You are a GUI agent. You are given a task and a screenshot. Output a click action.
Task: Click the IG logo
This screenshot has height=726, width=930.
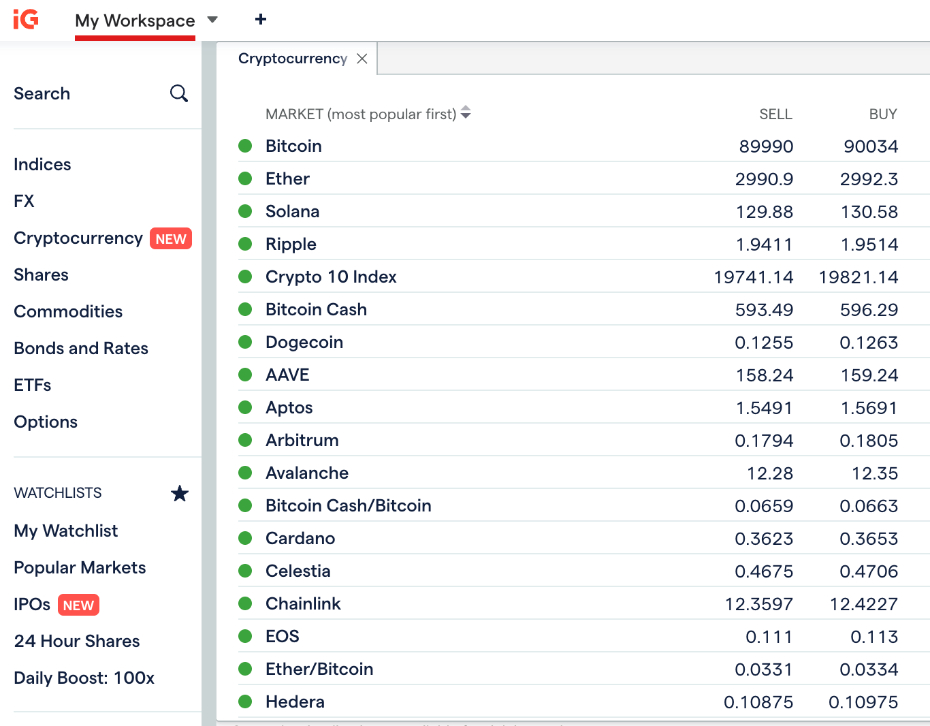tap(24, 19)
